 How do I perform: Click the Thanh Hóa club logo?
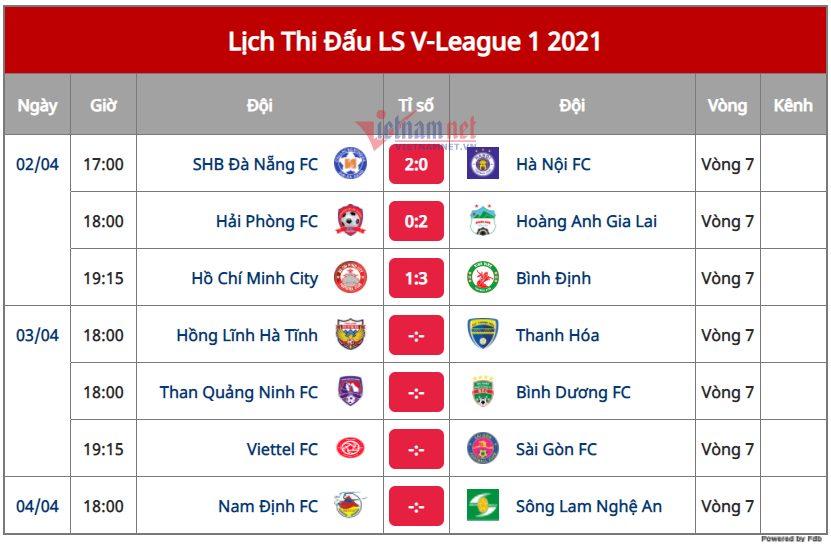point(483,335)
